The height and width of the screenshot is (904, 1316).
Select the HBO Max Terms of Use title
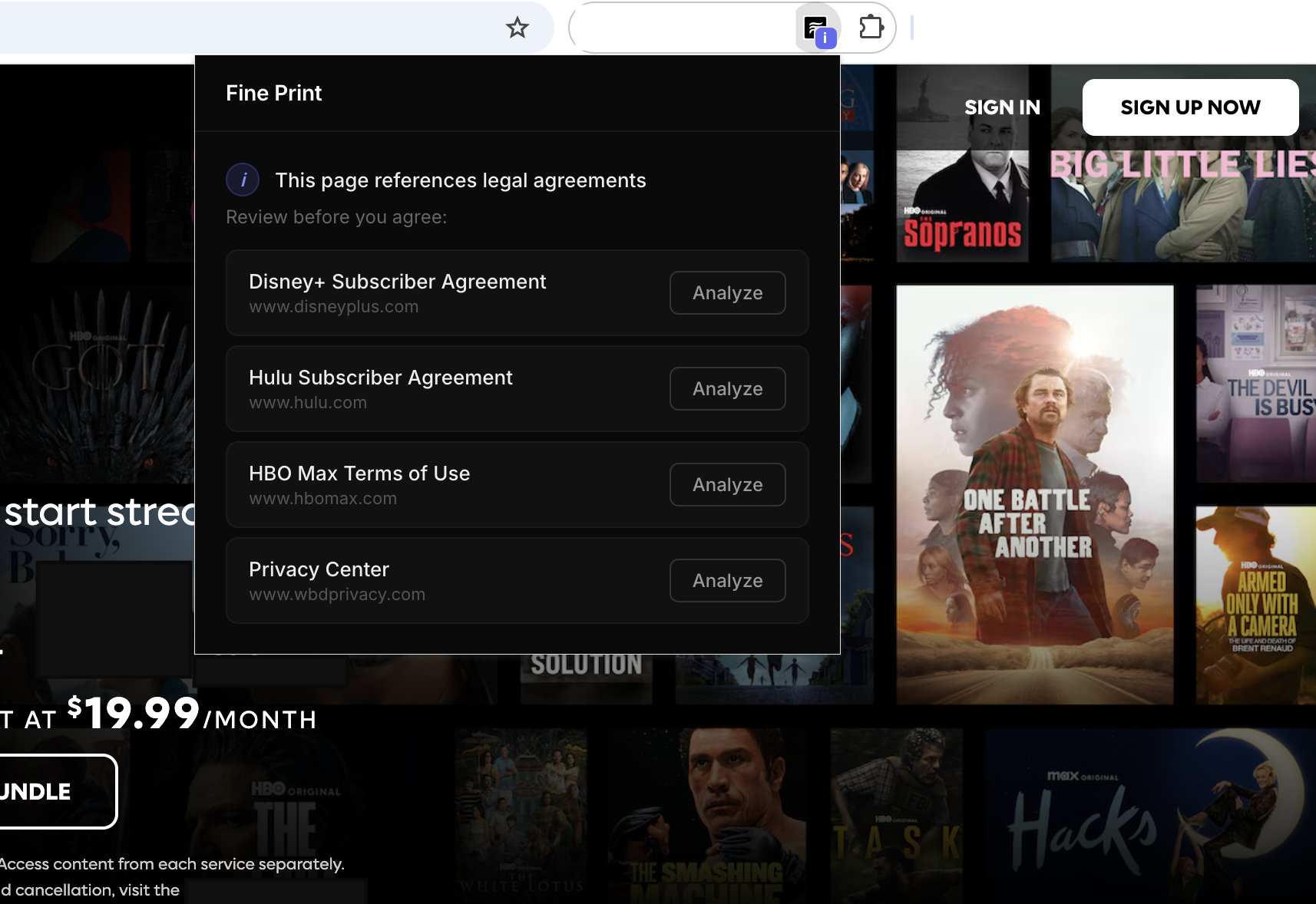pyautogui.click(x=359, y=473)
